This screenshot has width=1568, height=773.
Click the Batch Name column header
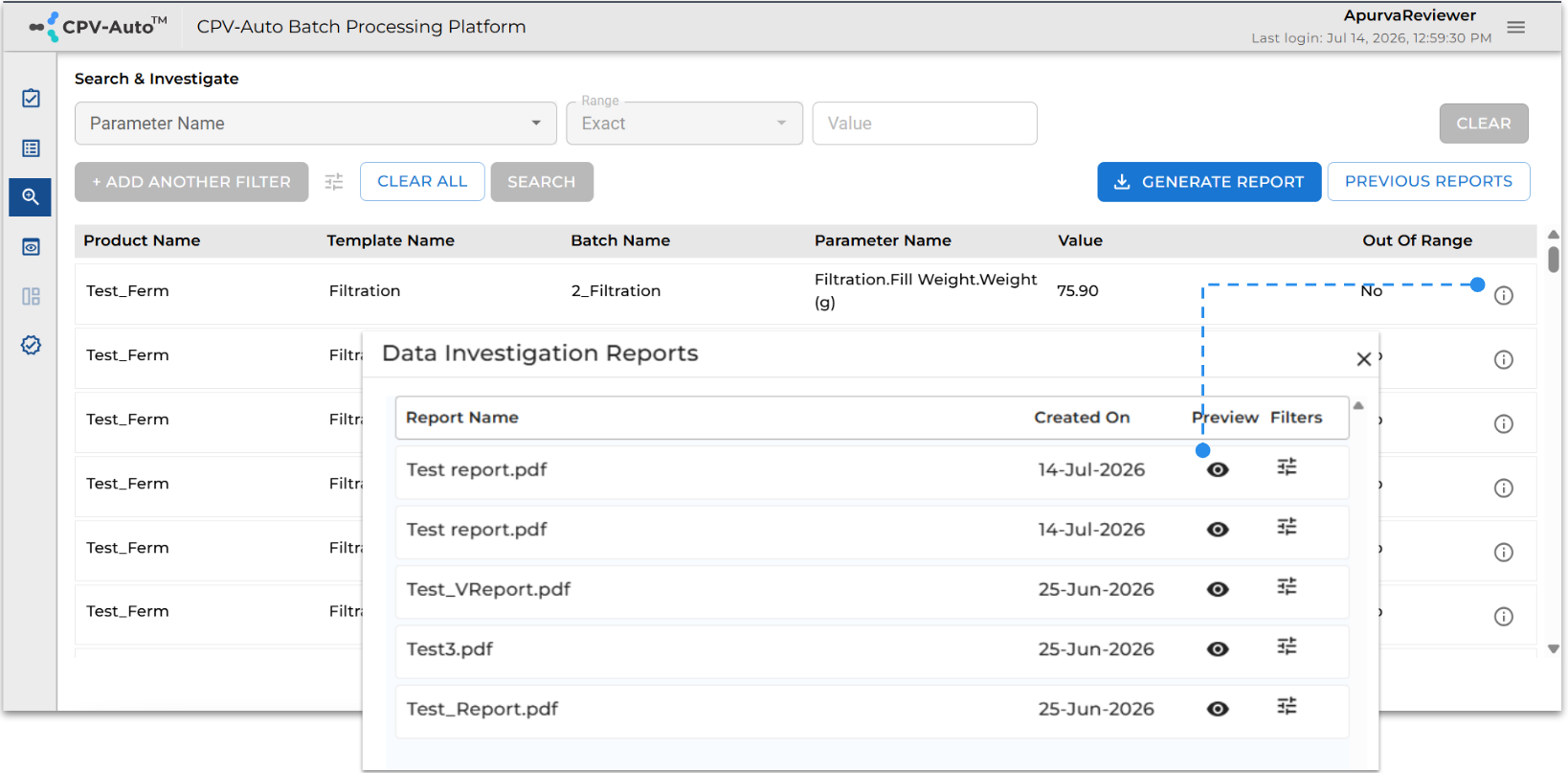coord(620,240)
